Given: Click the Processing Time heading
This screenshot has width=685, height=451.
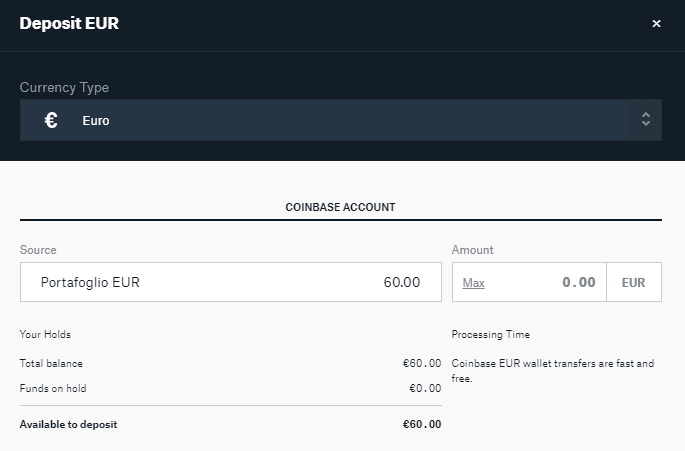Looking at the screenshot, I should click(x=491, y=334).
